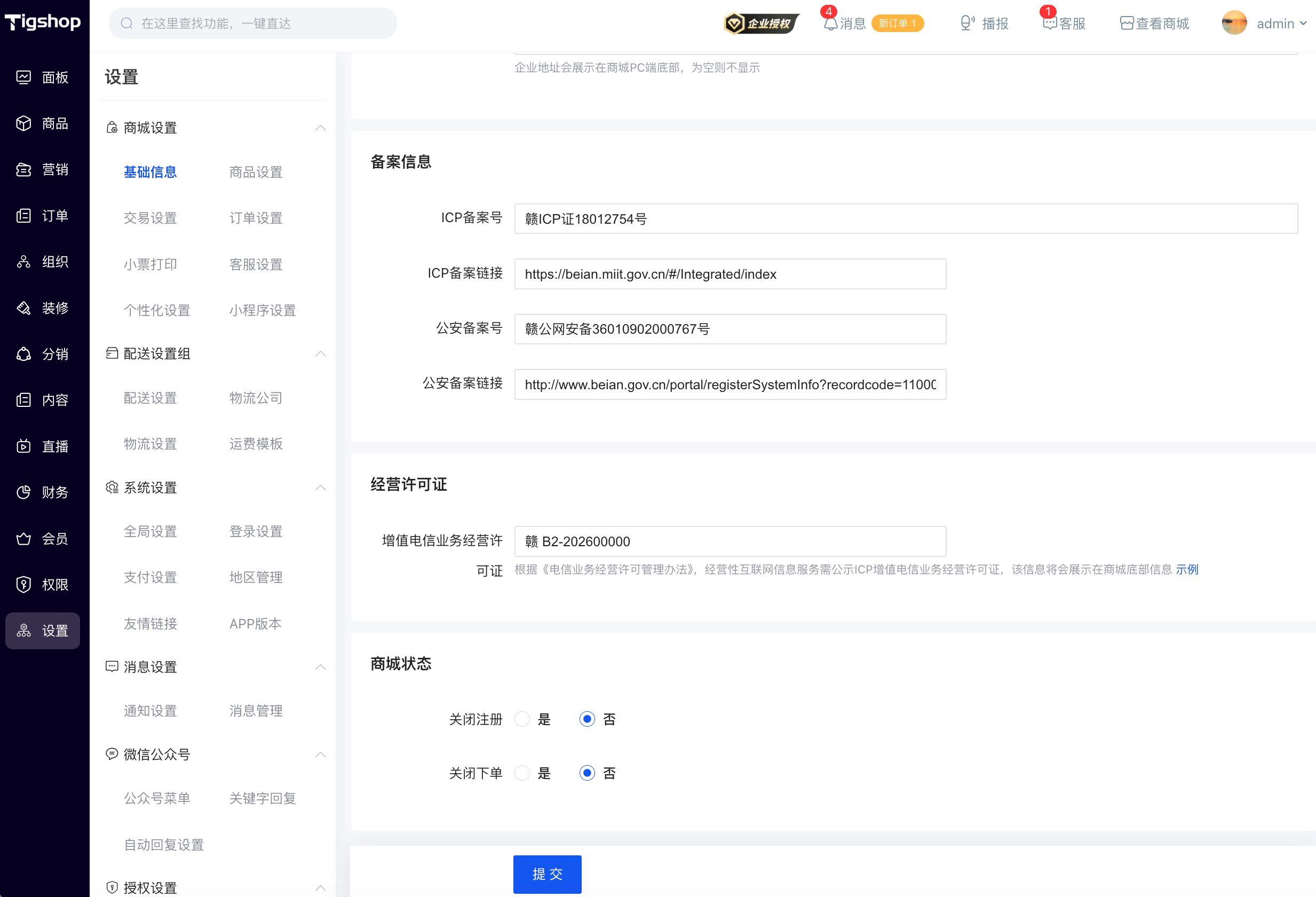Open 小程序设置 page
The image size is (1316, 897).
(x=263, y=310)
